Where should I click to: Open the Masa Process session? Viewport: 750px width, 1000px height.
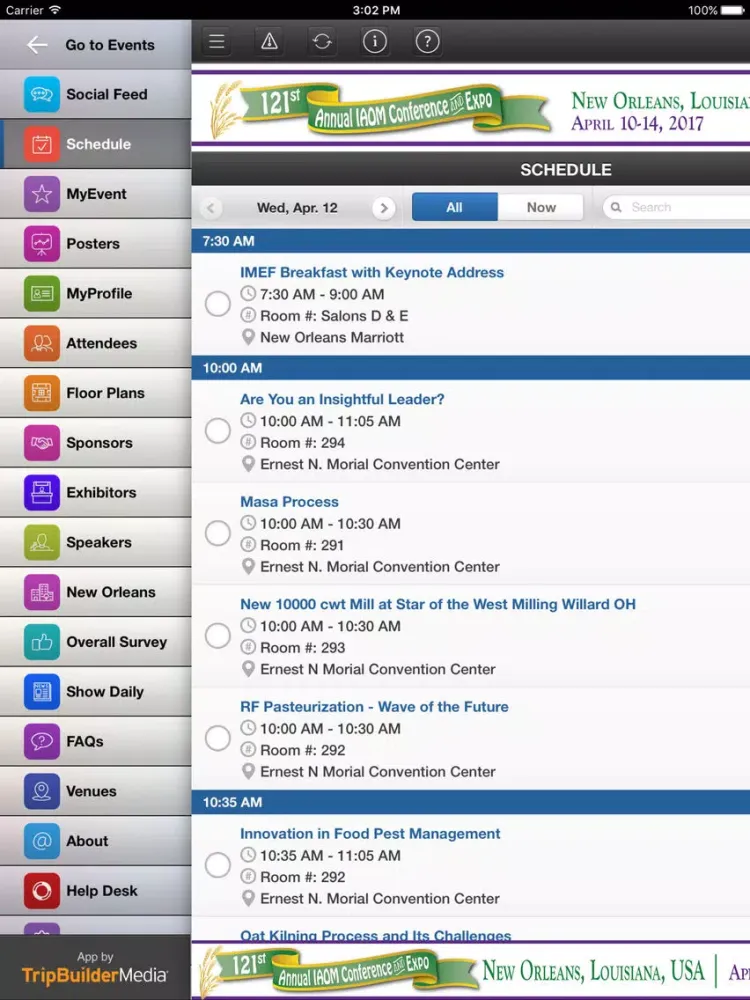tap(289, 502)
